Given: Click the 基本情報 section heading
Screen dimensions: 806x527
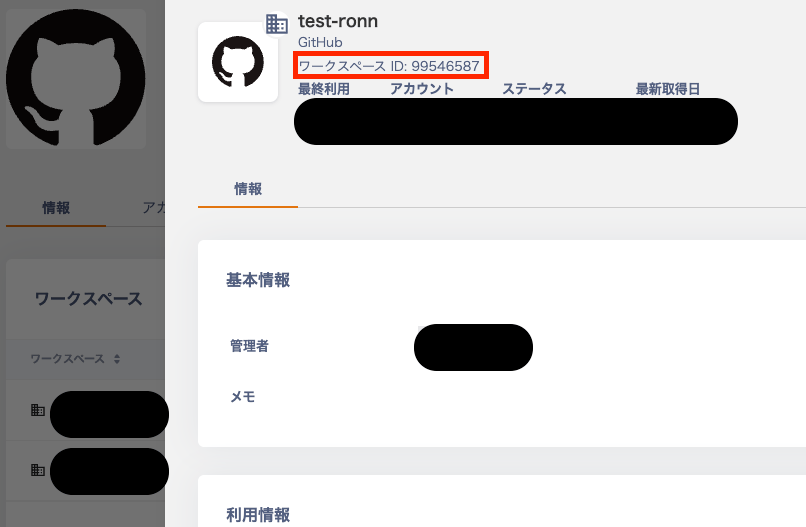Looking at the screenshot, I should pyautogui.click(x=258, y=280).
